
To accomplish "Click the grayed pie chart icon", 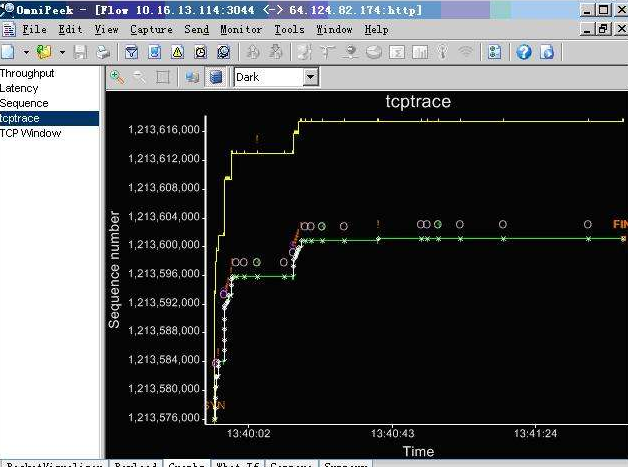I will [x=374, y=52].
